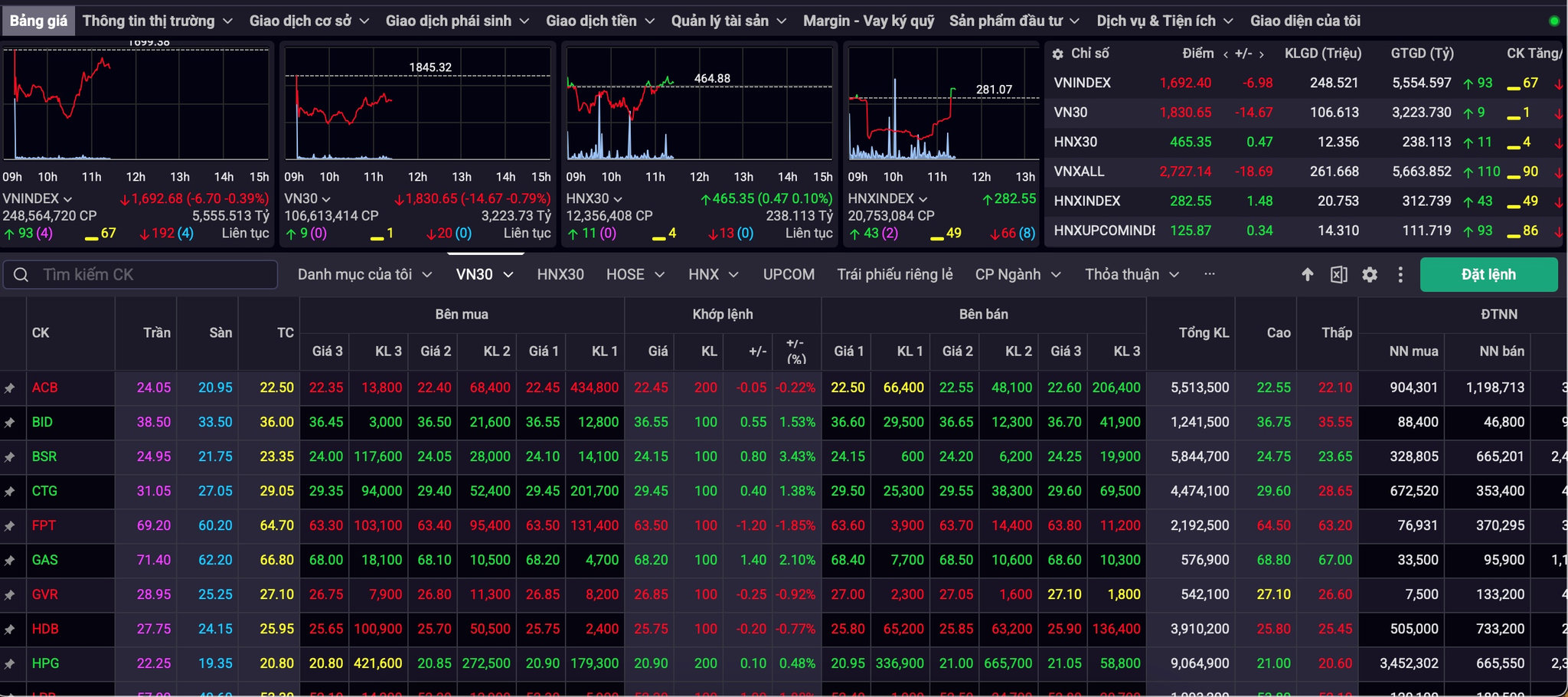Export the price board to Excel
This screenshot has height=697, width=1568.
(x=1339, y=274)
